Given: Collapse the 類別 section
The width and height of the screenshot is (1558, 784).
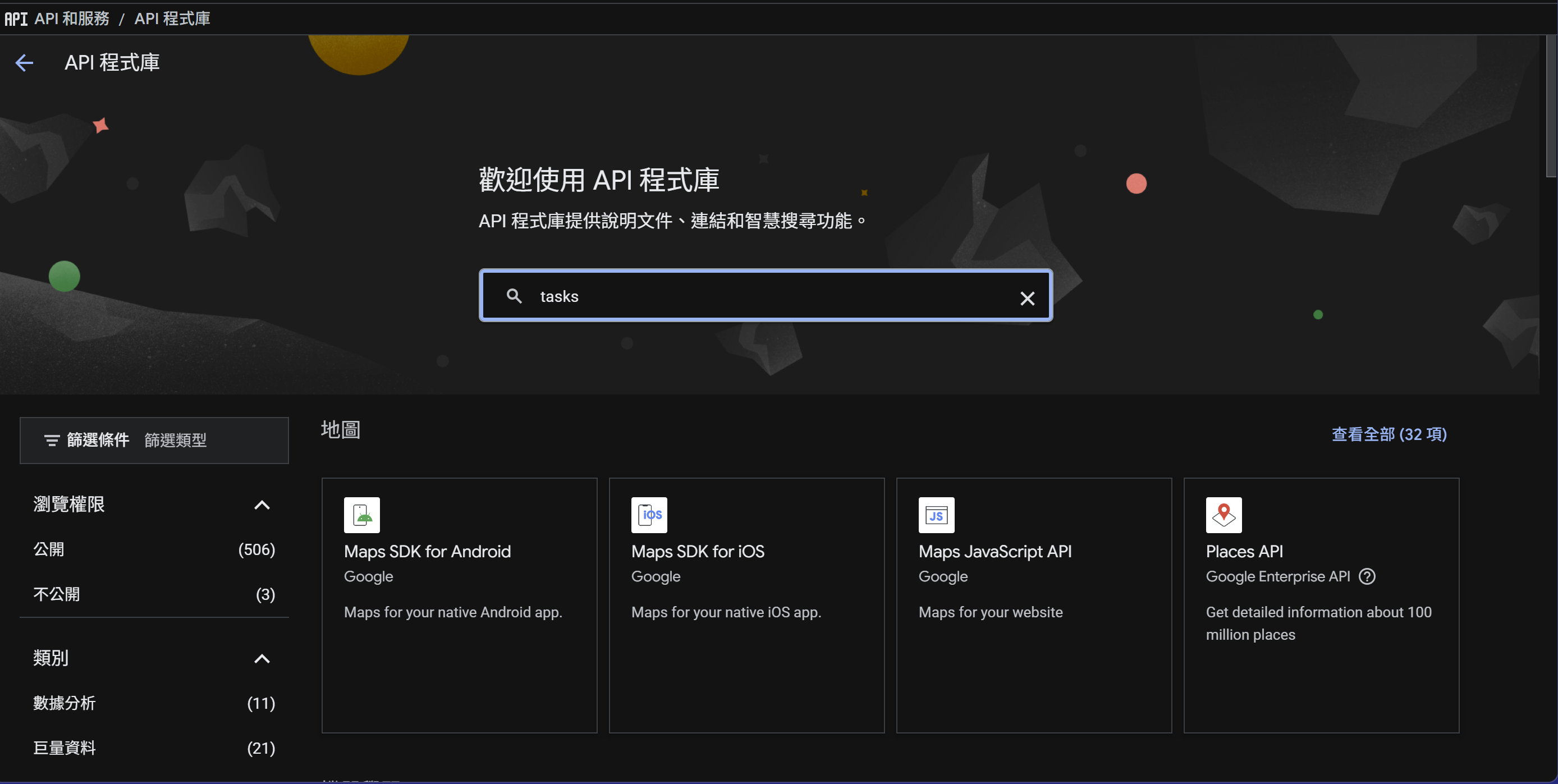Looking at the screenshot, I should tap(262, 658).
